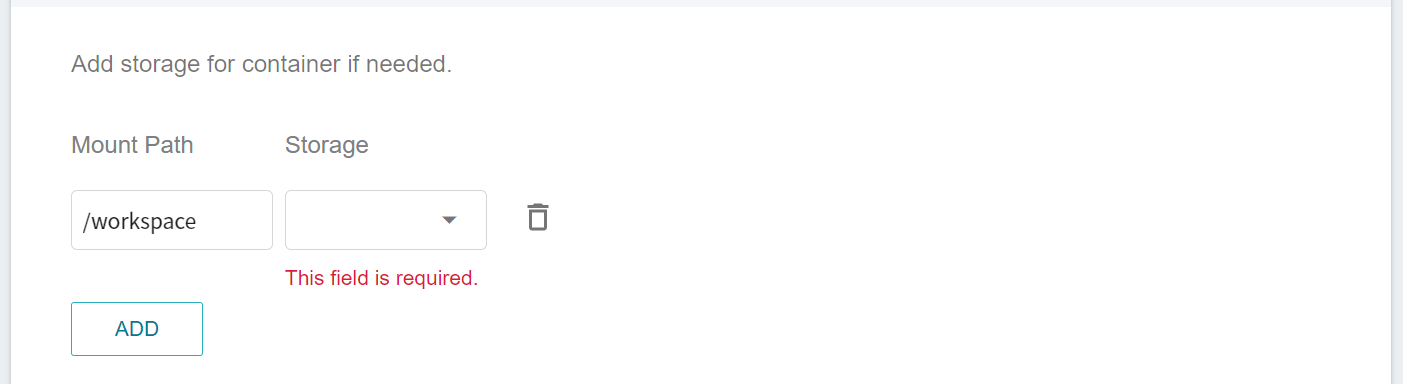Click the Mount Path column label

tap(132, 145)
